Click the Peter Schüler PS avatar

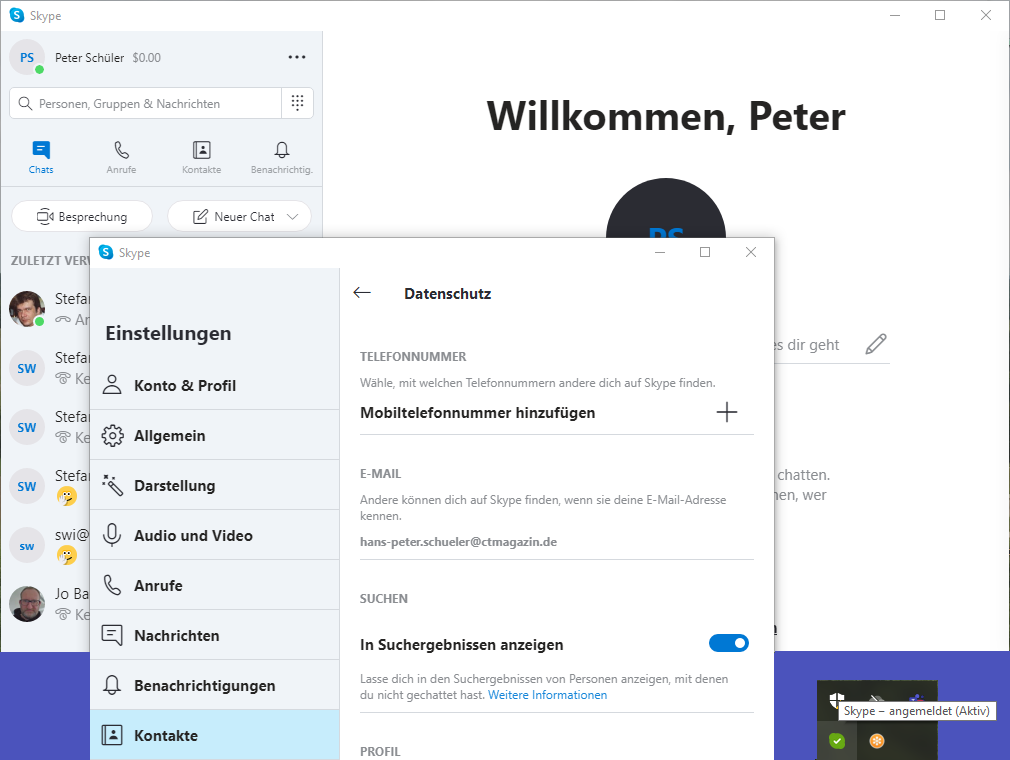click(x=27, y=57)
